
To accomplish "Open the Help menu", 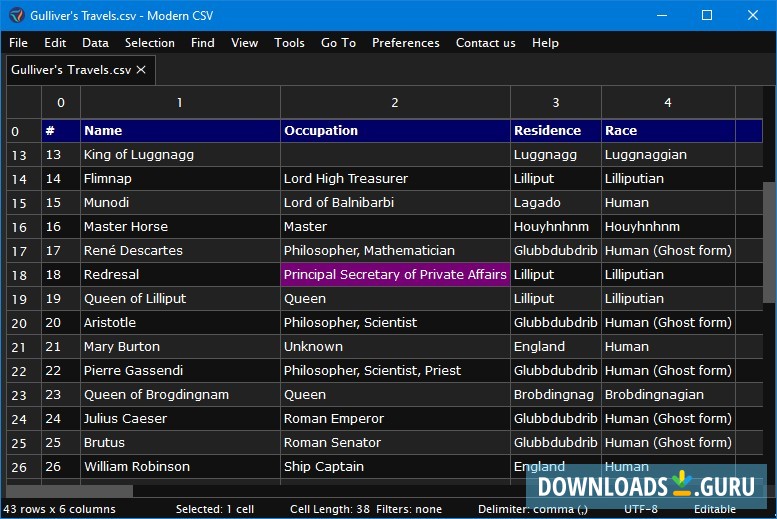I will click(545, 43).
